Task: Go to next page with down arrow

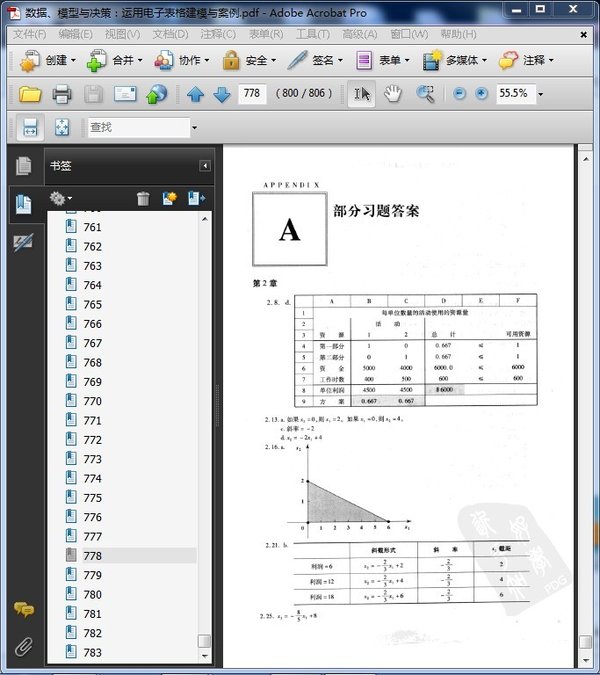Action: [221, 94]
